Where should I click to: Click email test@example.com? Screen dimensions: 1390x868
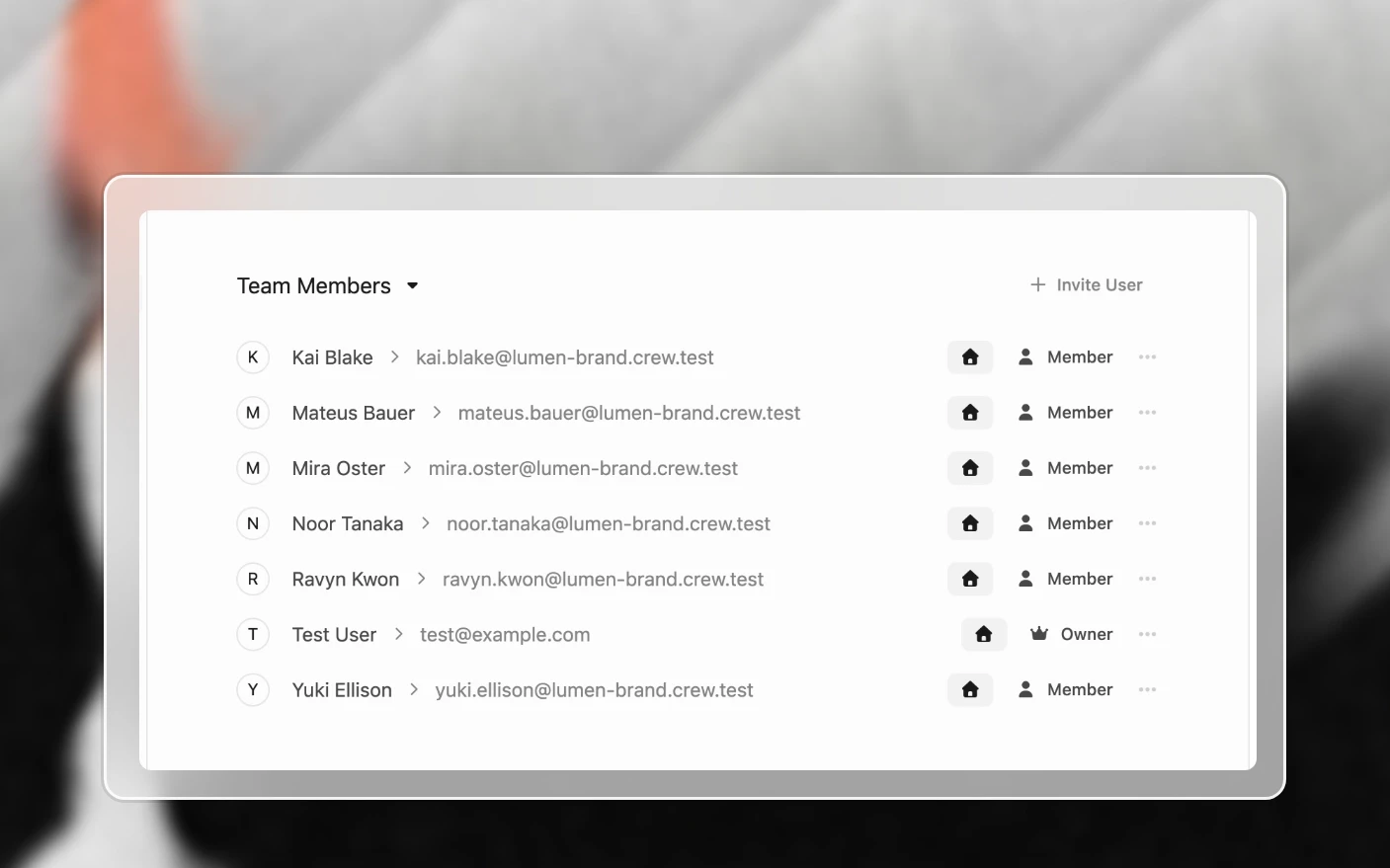tap(505, 634)
